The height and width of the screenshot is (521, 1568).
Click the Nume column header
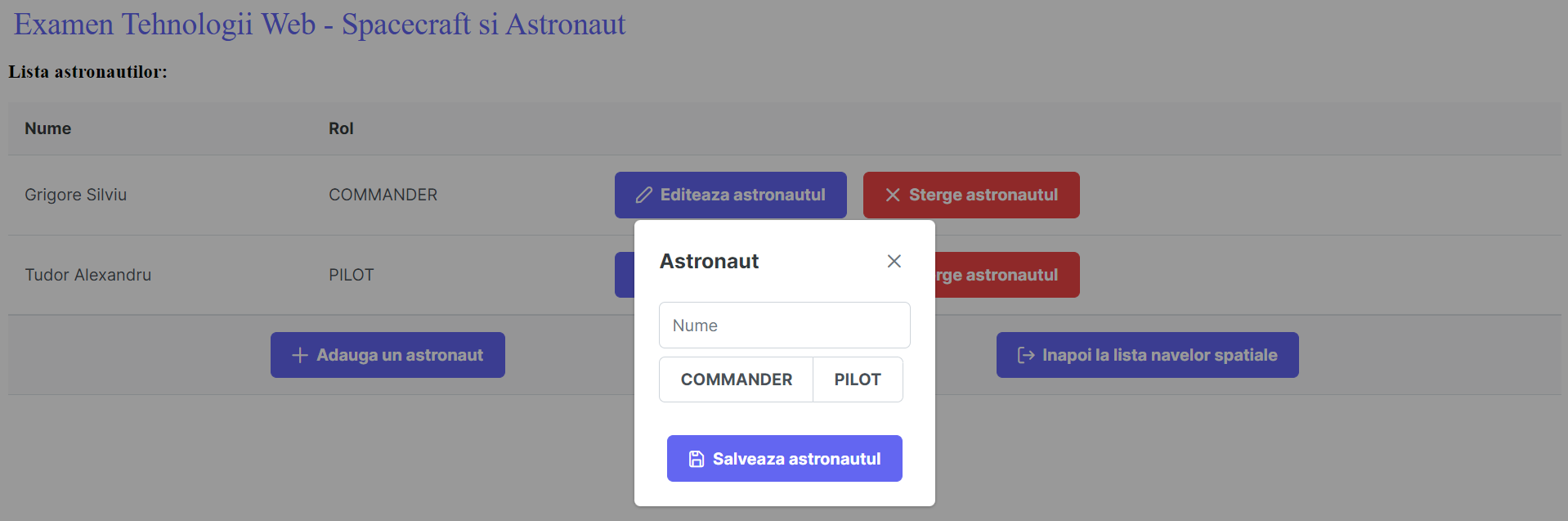pos(47,128)
